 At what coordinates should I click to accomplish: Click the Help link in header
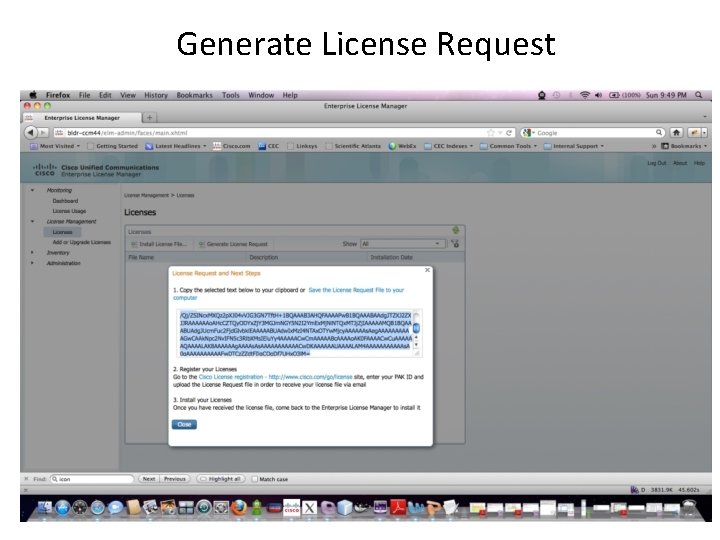pos(699,163)
